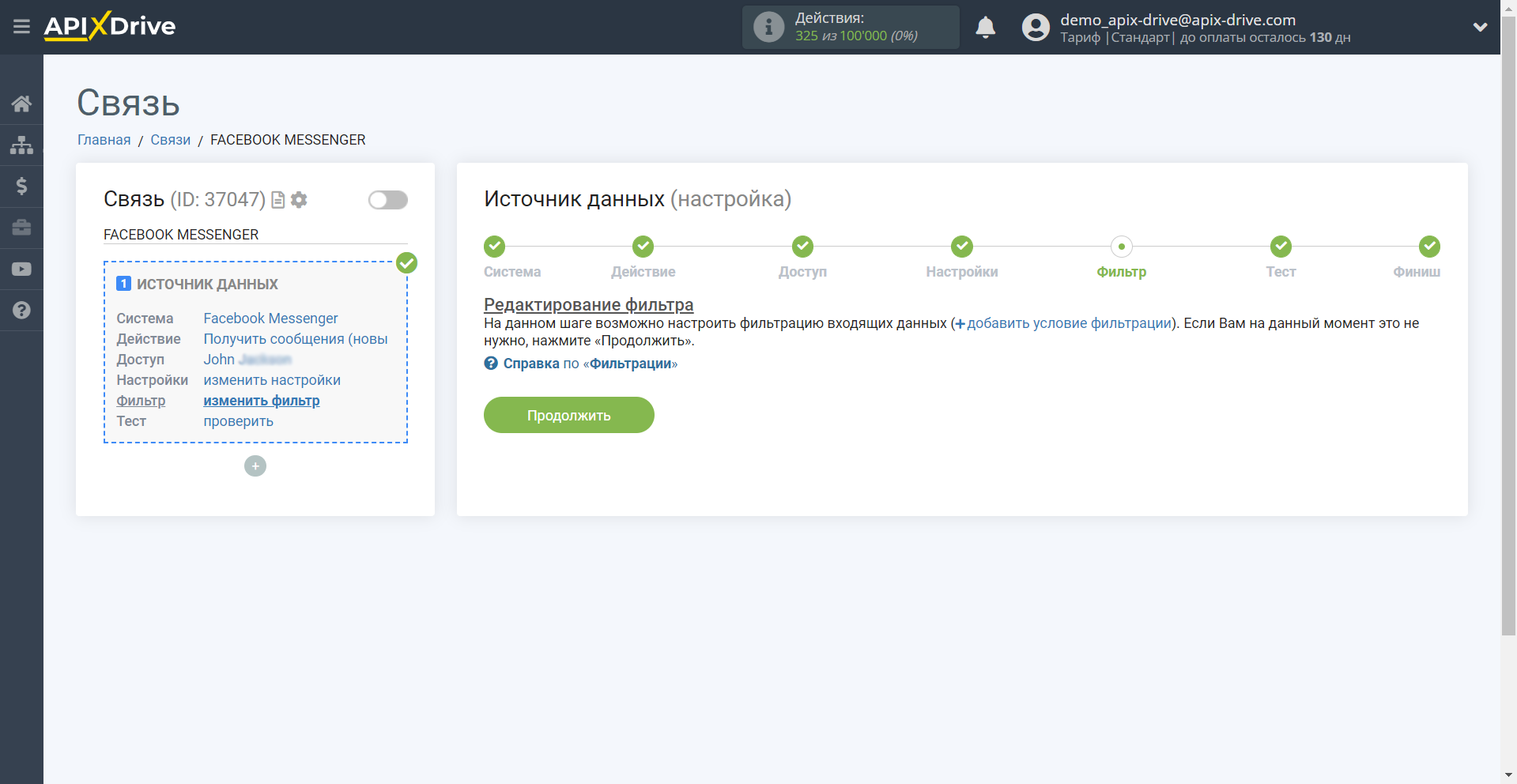
Task: Click добавить условие фильтрации link
Action: click(1063, 323)
